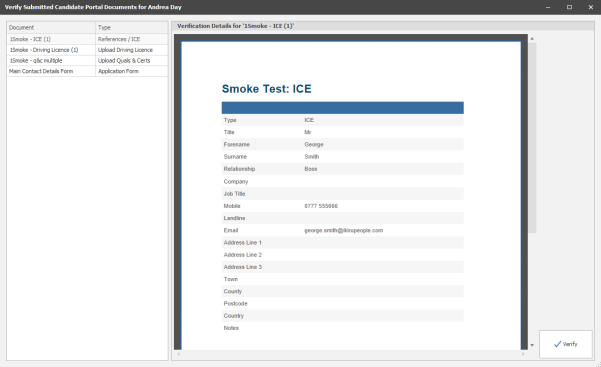The image size is (601, 367).
Task: Minimize the Verify Documents window
Action: [x=548, y=7]
